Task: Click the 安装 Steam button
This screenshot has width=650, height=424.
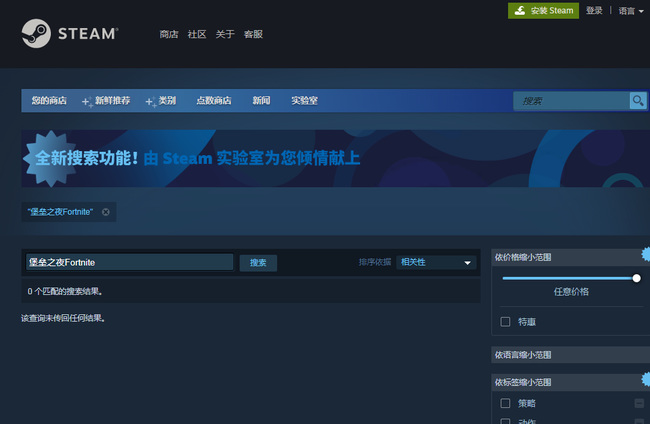Action: [x=543, y=11]
